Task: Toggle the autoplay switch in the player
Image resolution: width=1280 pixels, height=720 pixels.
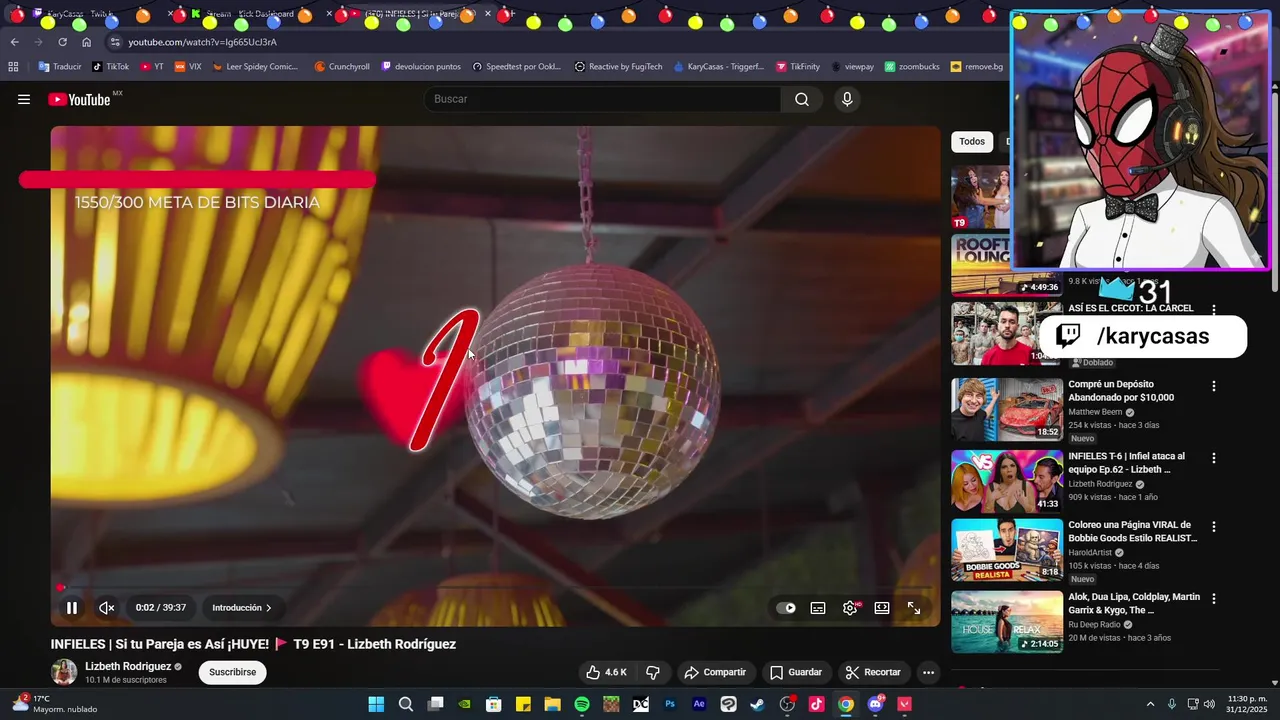Action: tap(787, 608)
